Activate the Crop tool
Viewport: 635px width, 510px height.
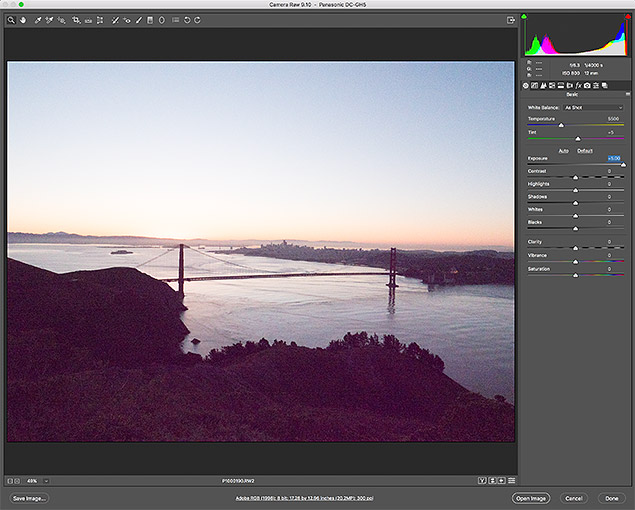click(x=76, y=20)
